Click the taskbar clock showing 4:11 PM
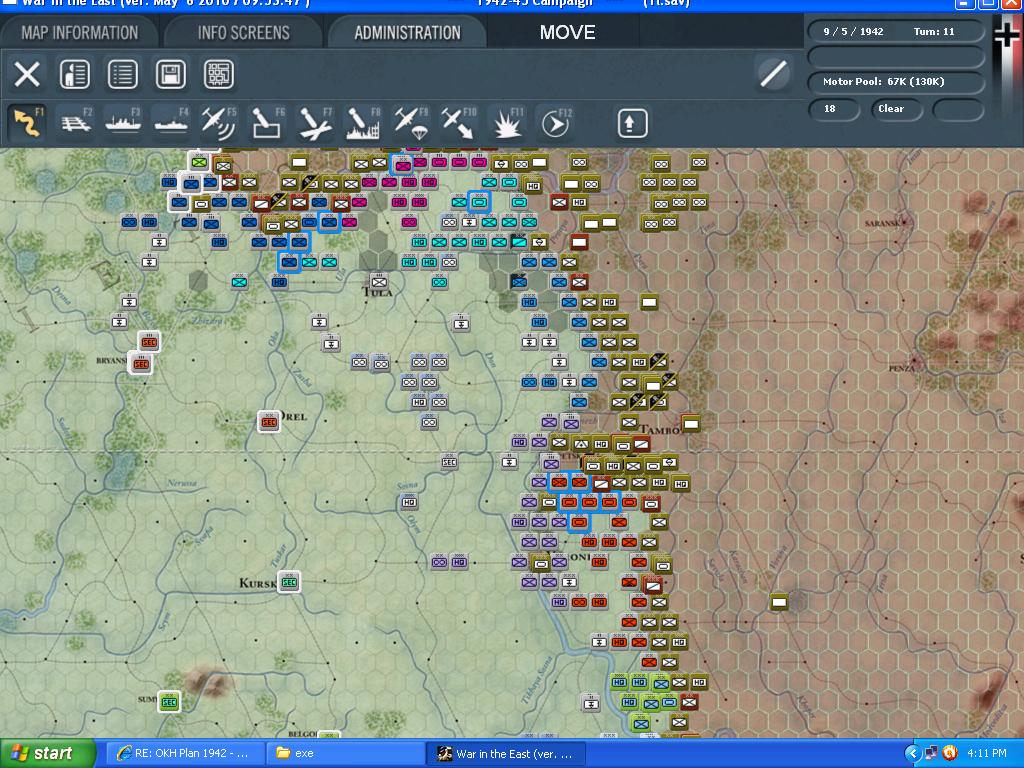Viewport: 1024px width, 768px height. click(987, 754)
